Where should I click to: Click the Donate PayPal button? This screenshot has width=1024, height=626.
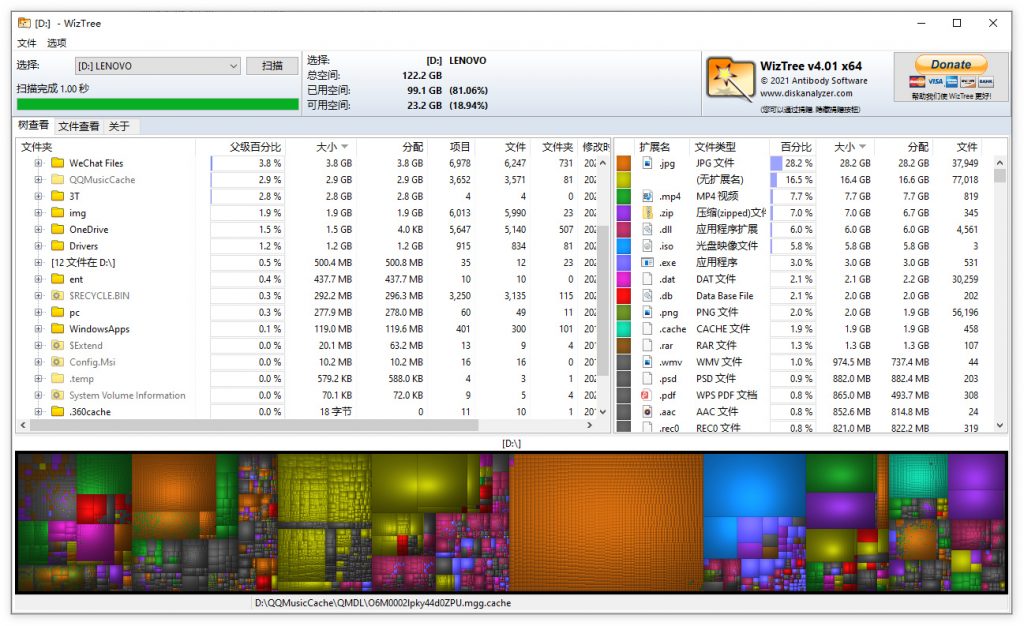[951, 64]
